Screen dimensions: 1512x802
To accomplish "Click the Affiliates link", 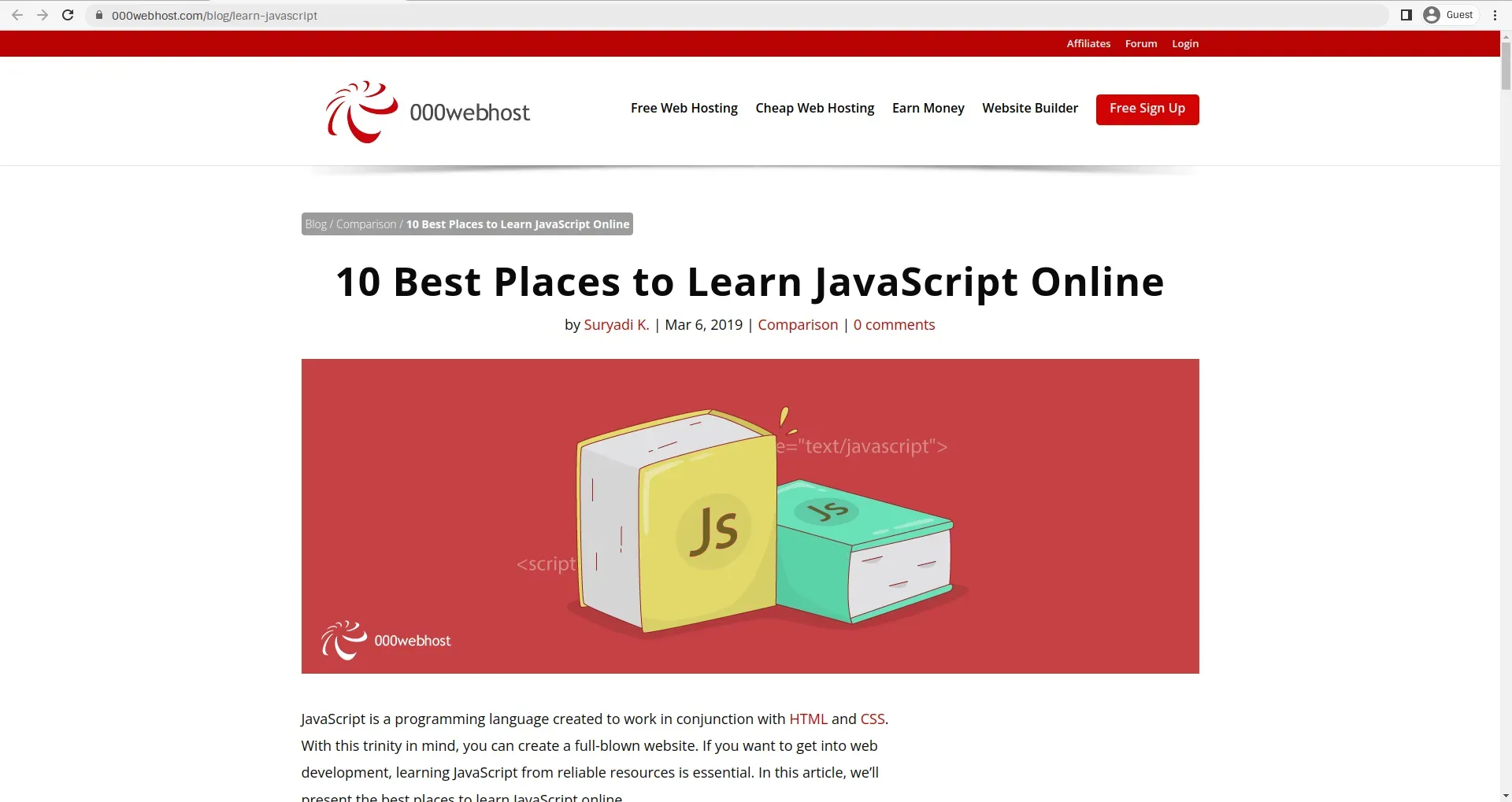I will [x=1088, y=43].
